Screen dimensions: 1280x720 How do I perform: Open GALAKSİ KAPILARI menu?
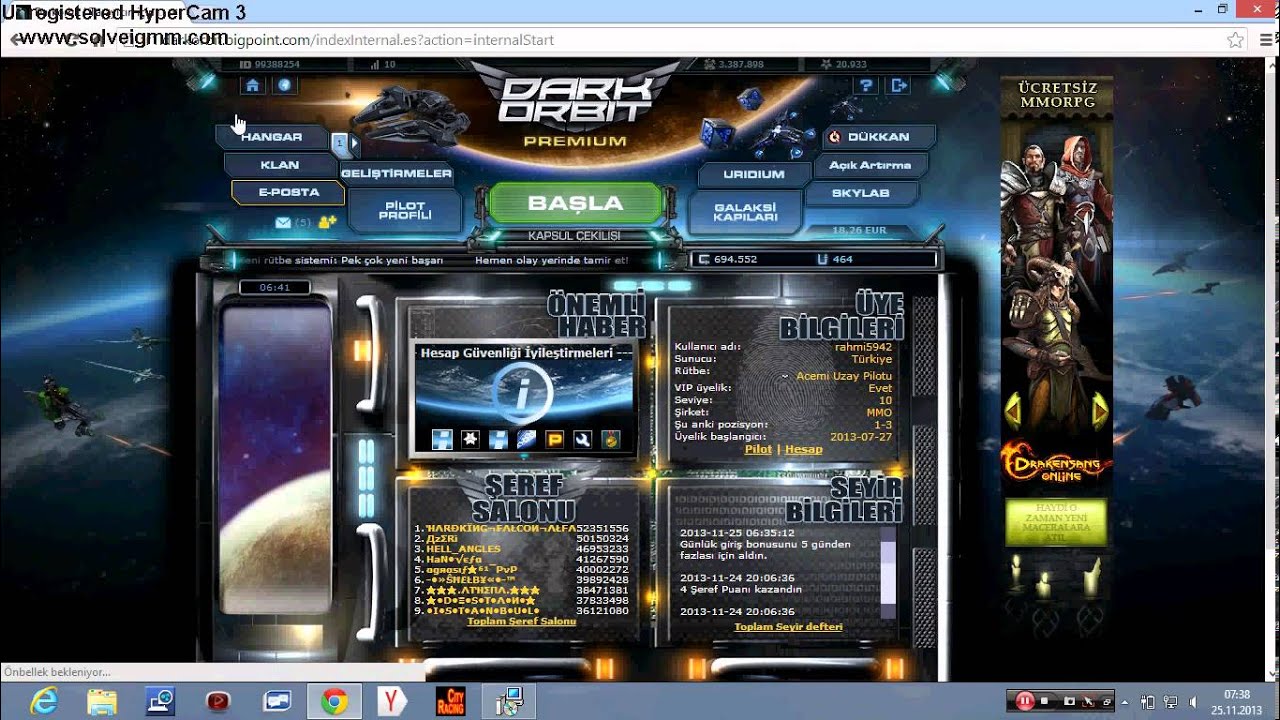pyautogui.click(x=745, y=212)
